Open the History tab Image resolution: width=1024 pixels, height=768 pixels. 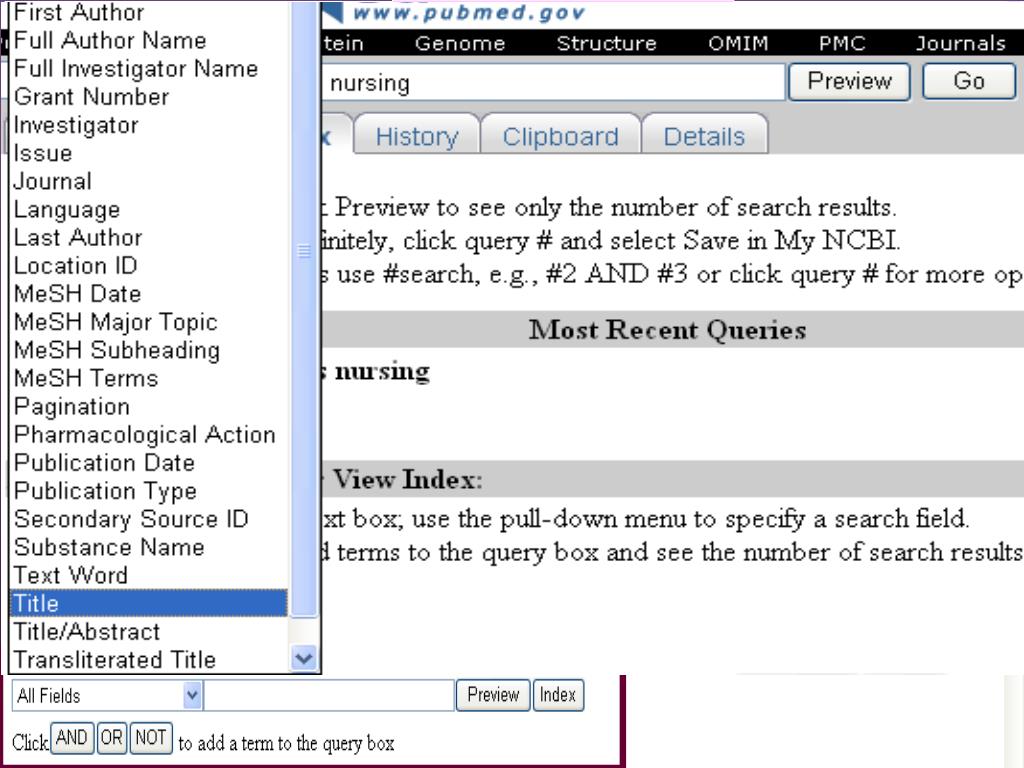[417, 136]
